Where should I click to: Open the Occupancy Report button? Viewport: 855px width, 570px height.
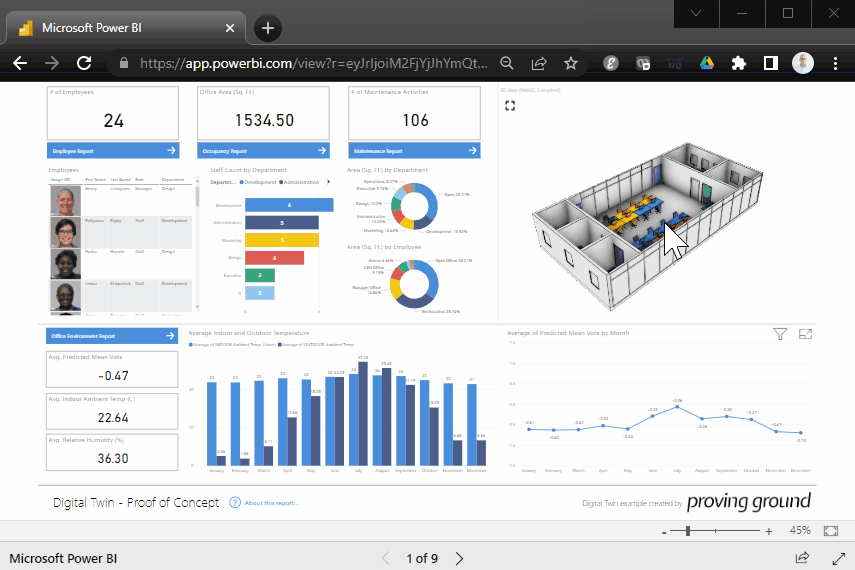pyautogui.click(x=263, y=151)
